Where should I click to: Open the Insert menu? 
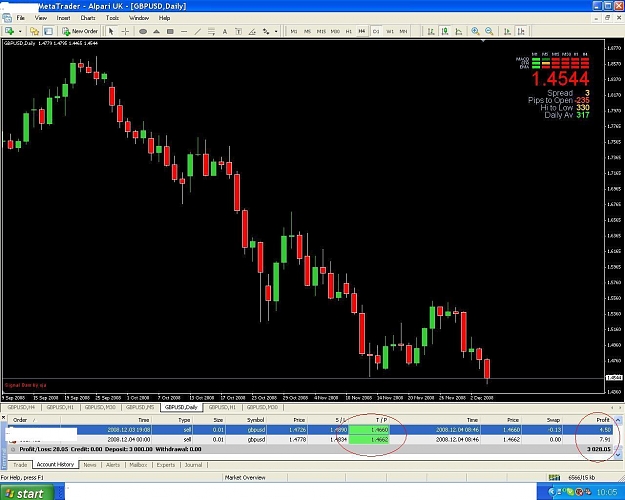(x=63, y=18)
